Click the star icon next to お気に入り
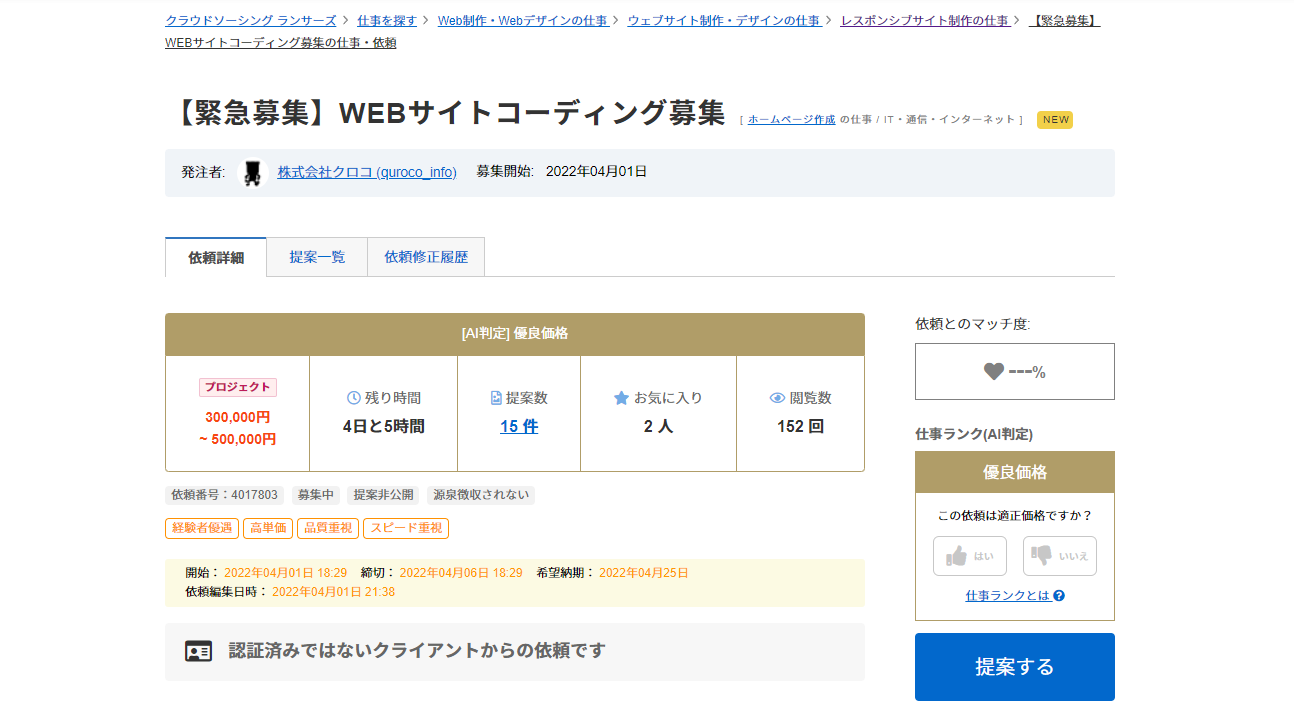The width and height of the screenshot is (1294, 709). pos(621,398)
